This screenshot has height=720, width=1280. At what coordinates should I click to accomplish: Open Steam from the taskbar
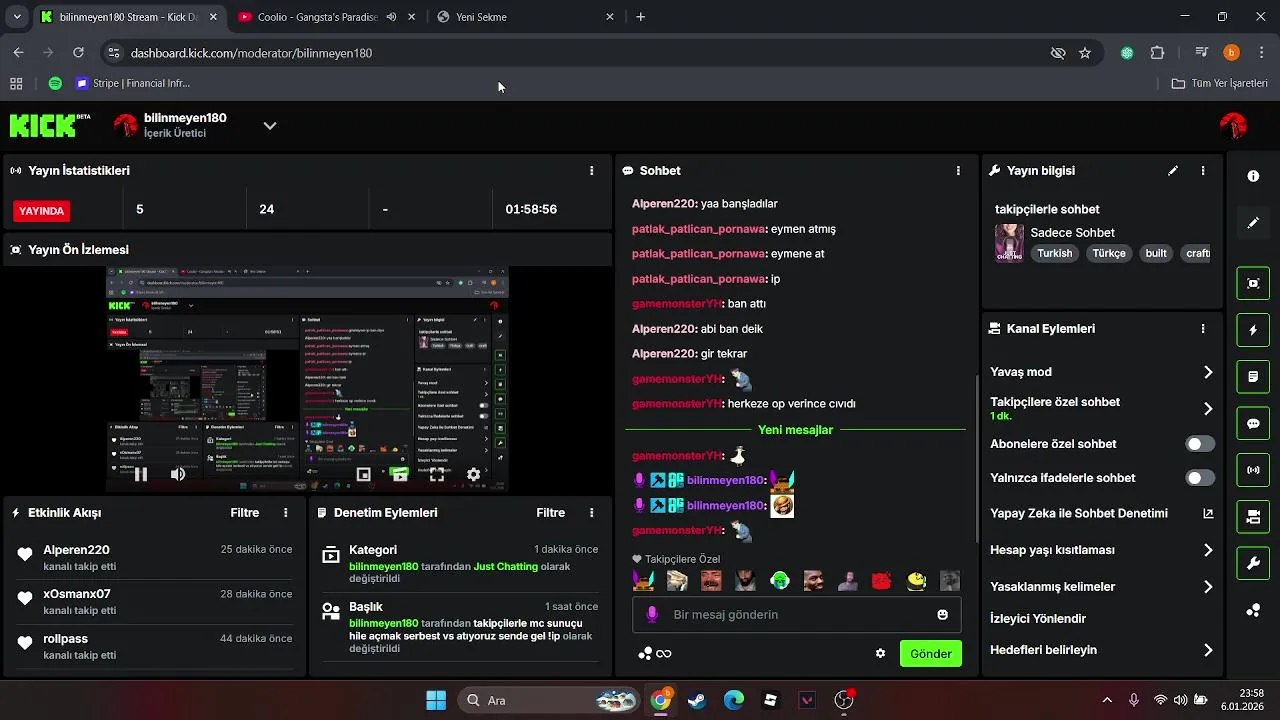pos(697,700)
